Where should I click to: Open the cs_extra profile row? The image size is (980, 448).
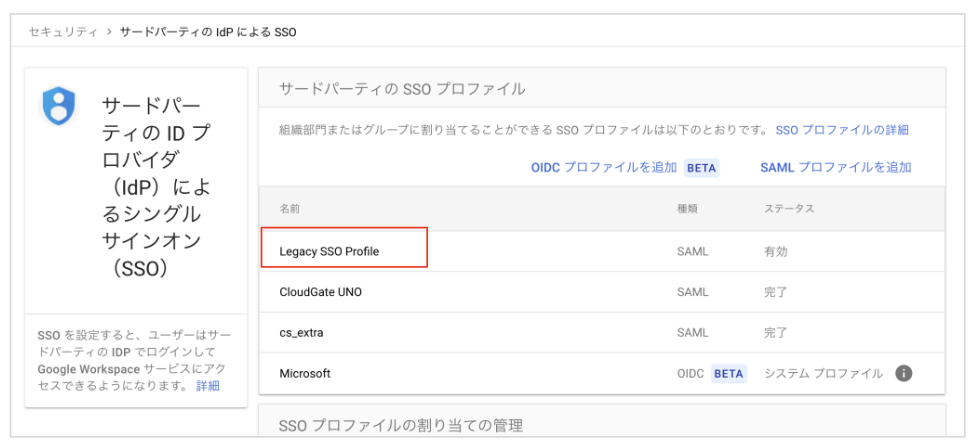(602, 333)
